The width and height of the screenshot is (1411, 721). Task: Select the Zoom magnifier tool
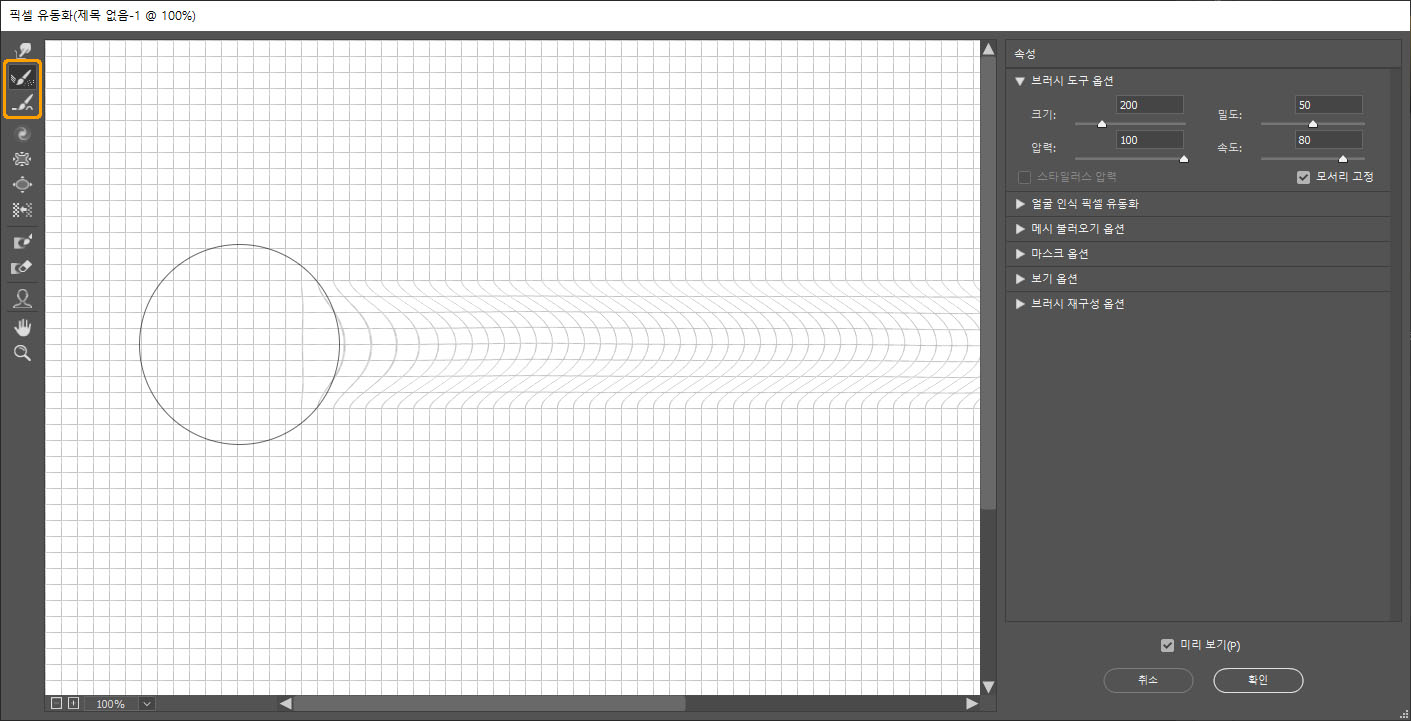tap(22, 353)
